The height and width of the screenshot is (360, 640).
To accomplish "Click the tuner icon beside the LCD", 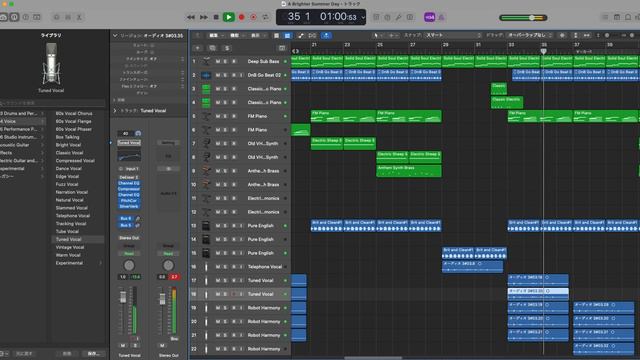I will click(x=398, y=17).
